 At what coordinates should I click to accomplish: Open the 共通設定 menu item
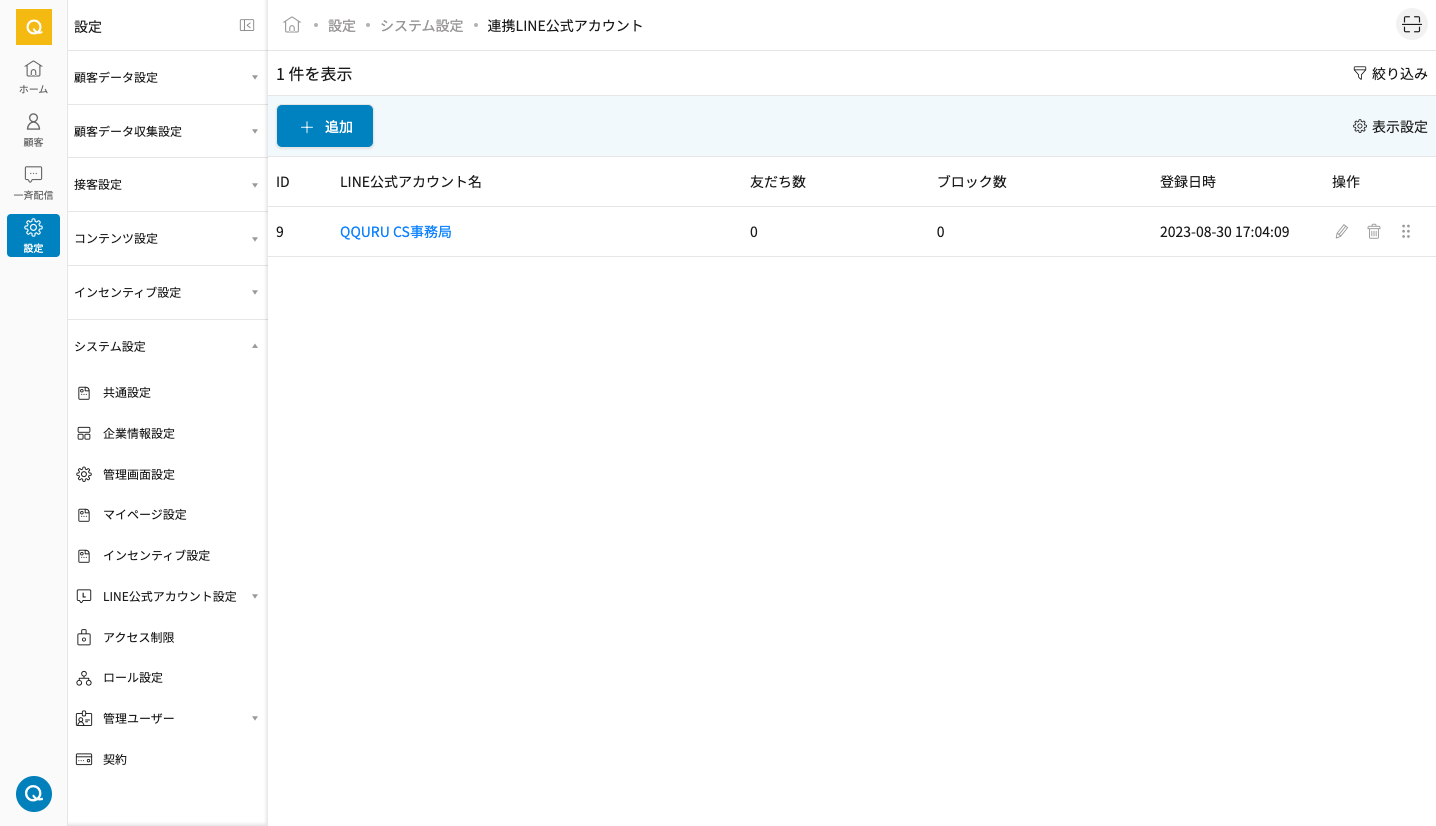127,393
